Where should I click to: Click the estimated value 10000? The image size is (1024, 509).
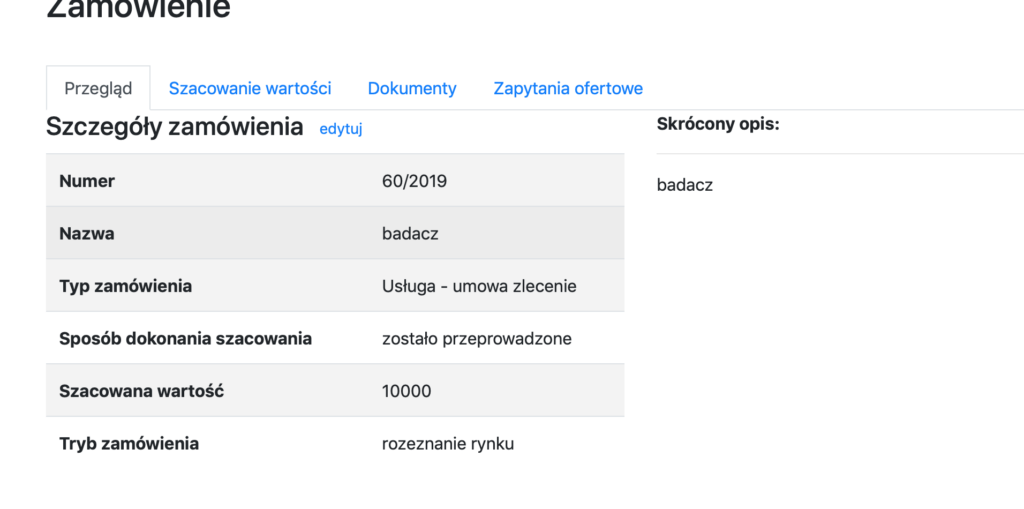[x=406, y=390]
